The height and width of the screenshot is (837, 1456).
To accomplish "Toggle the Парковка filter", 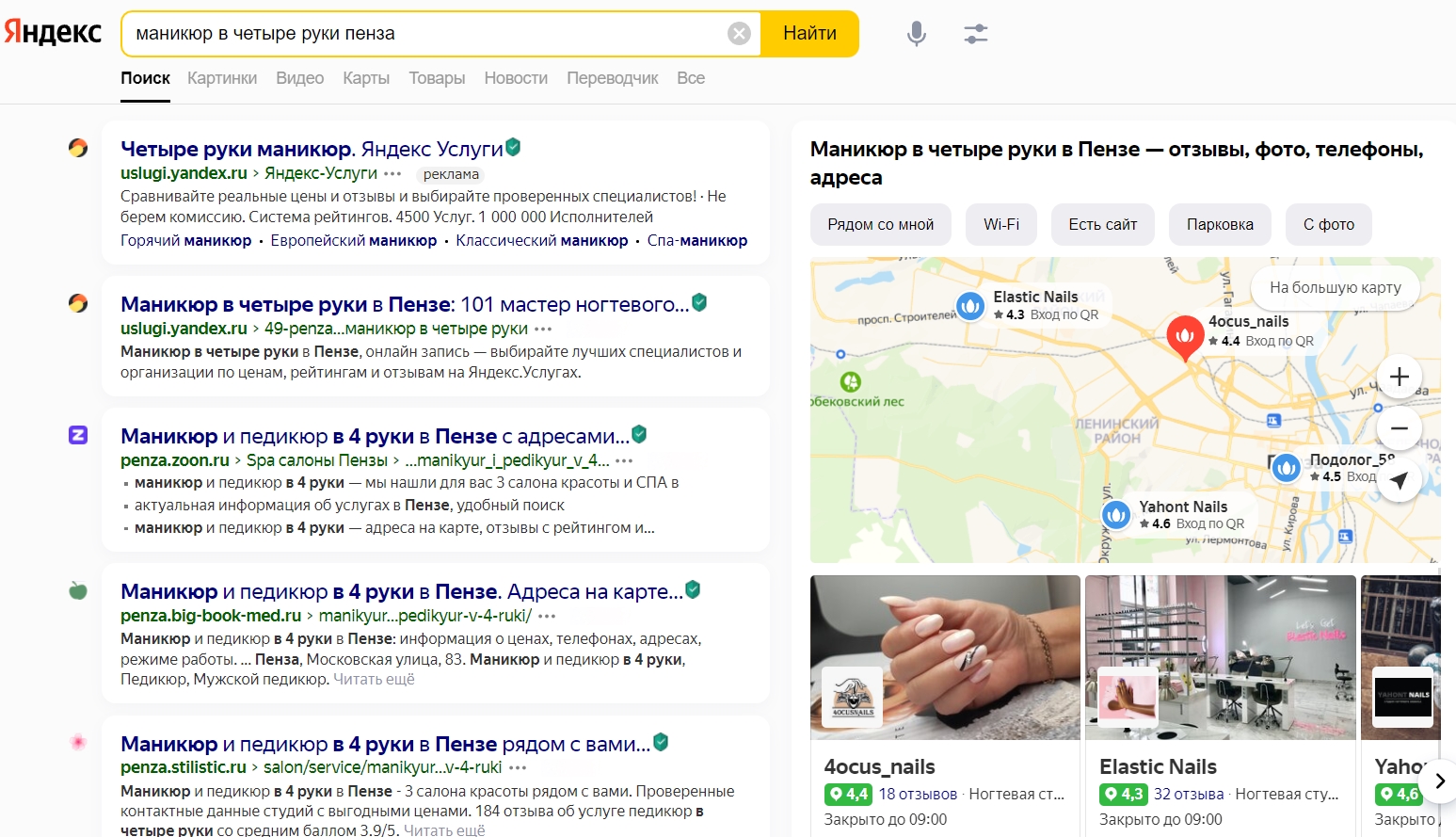I will (1220, 224).
